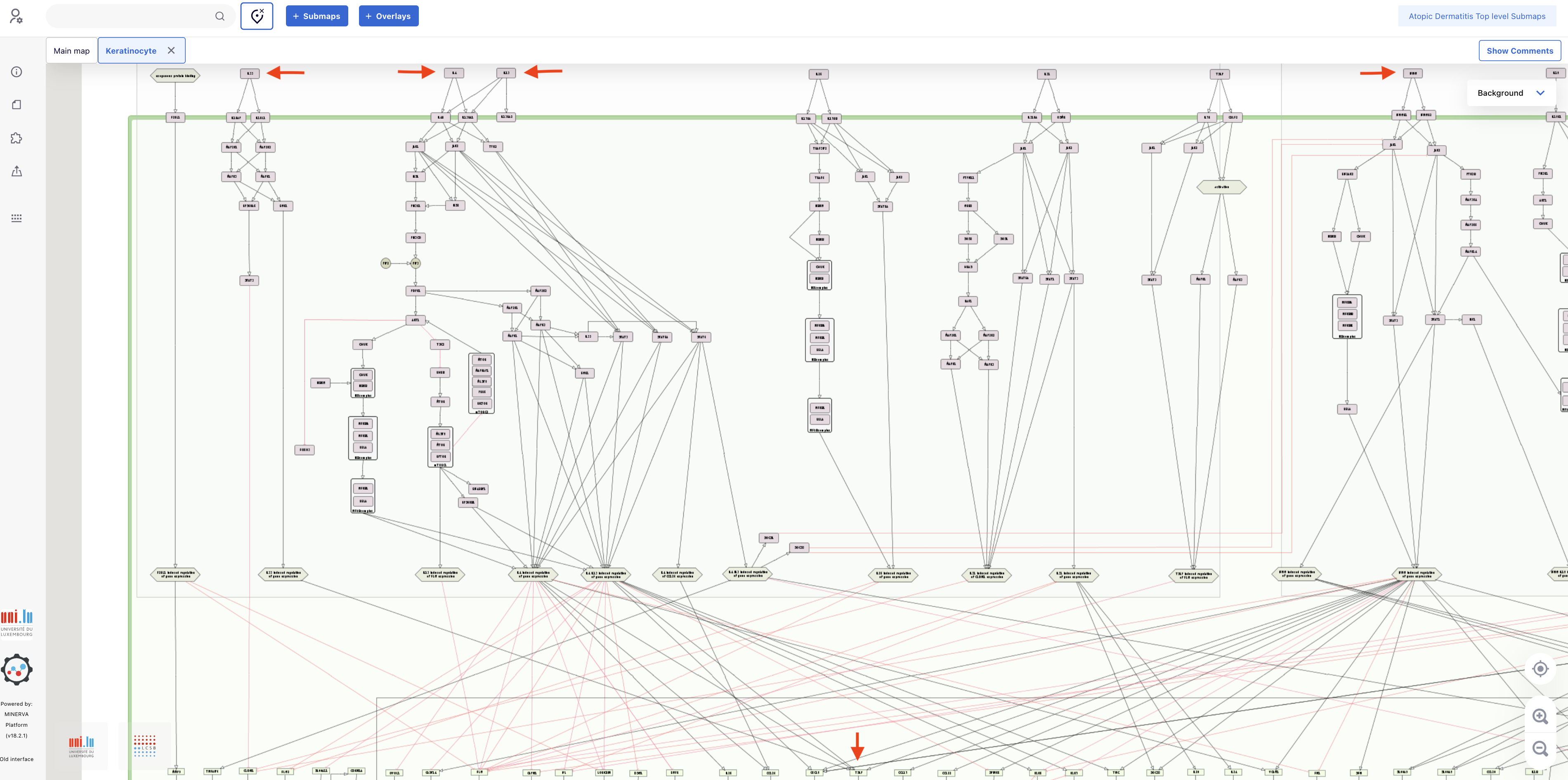Open user settings profile icon
This screenshot has width=1568, height=780.
(x=16, y=16)
